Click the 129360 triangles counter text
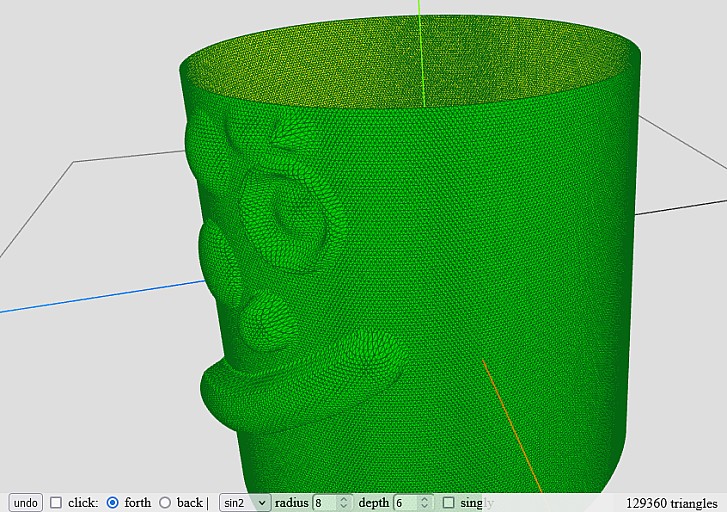 [671, 503]
